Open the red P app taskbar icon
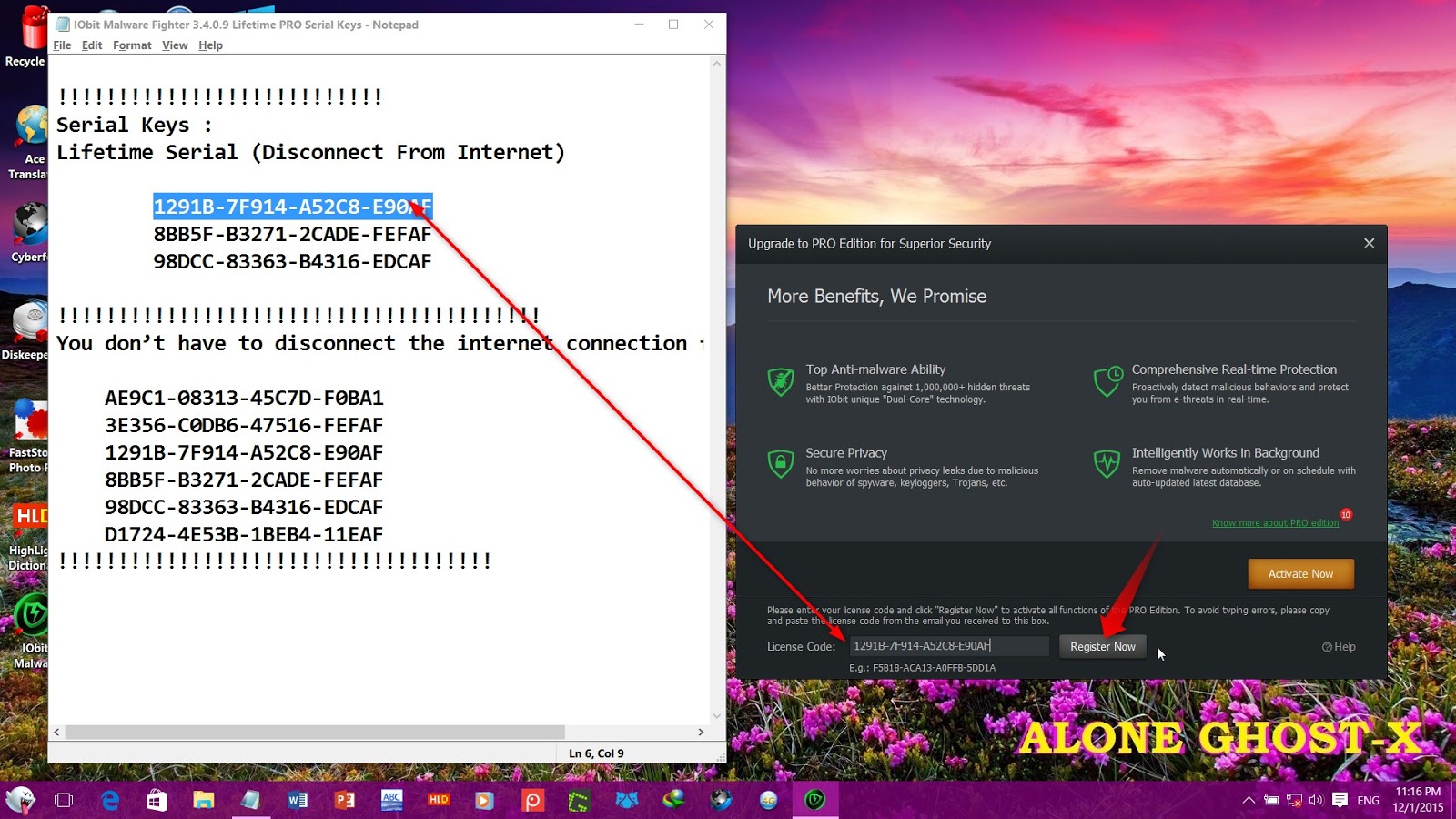 [x=532, y=800]
